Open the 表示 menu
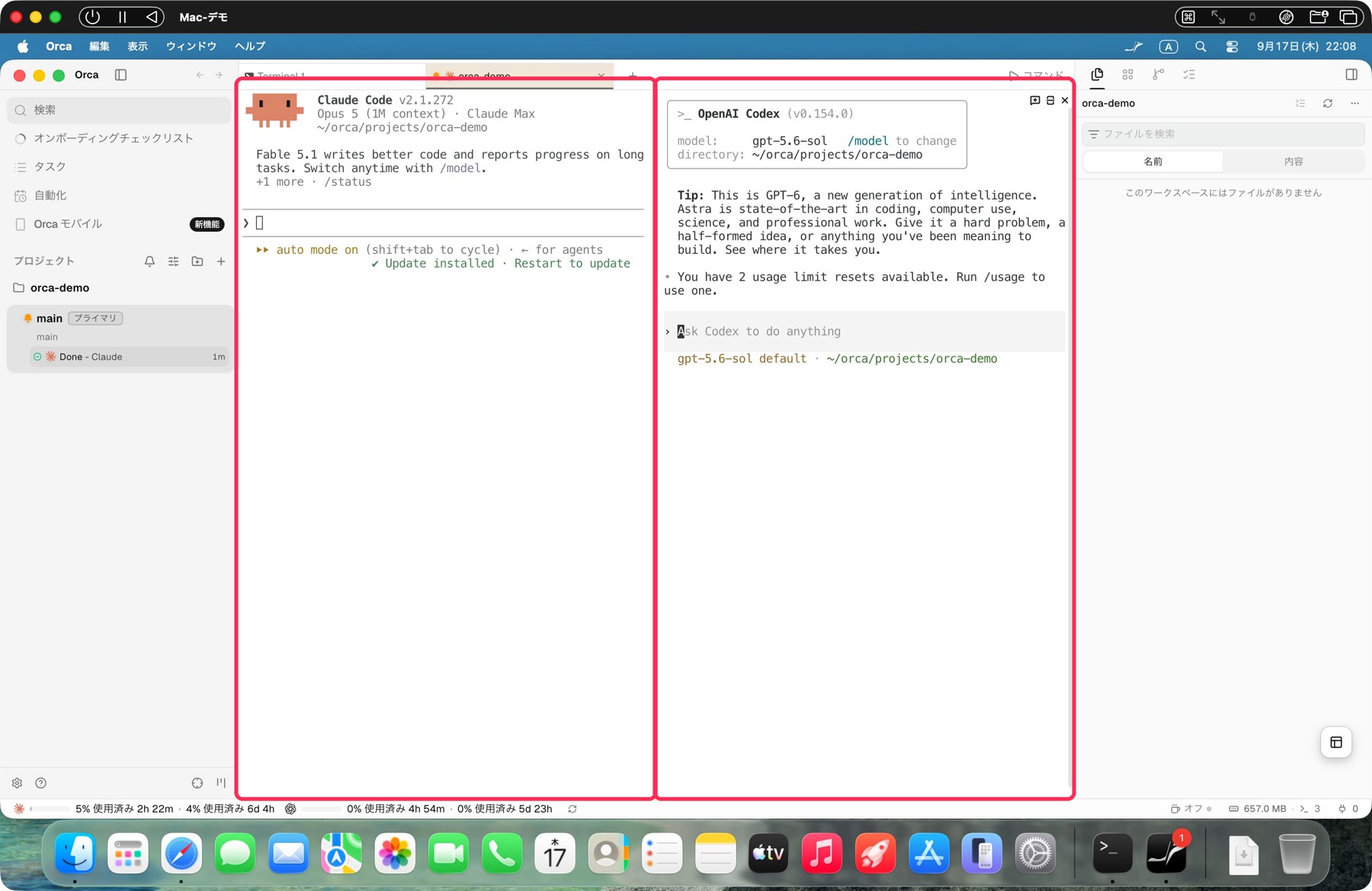The width and height of the screenshot is (1372, 891). [138, 46]
